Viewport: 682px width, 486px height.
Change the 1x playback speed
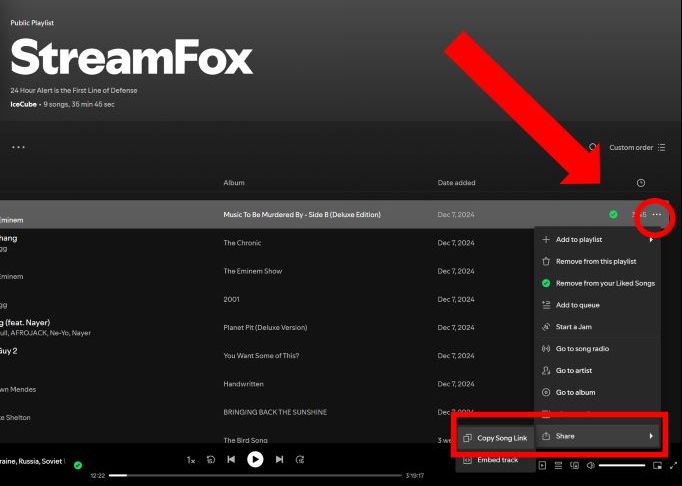191,459
